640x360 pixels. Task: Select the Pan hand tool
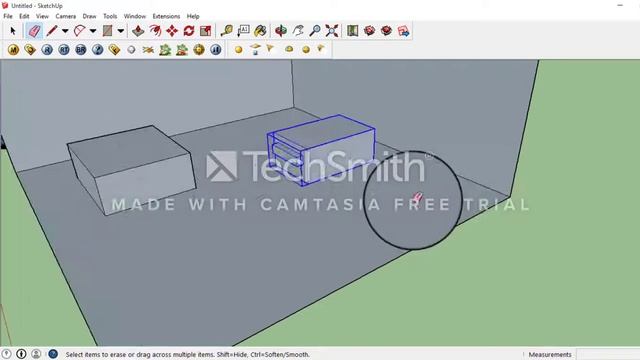[298, 31]
